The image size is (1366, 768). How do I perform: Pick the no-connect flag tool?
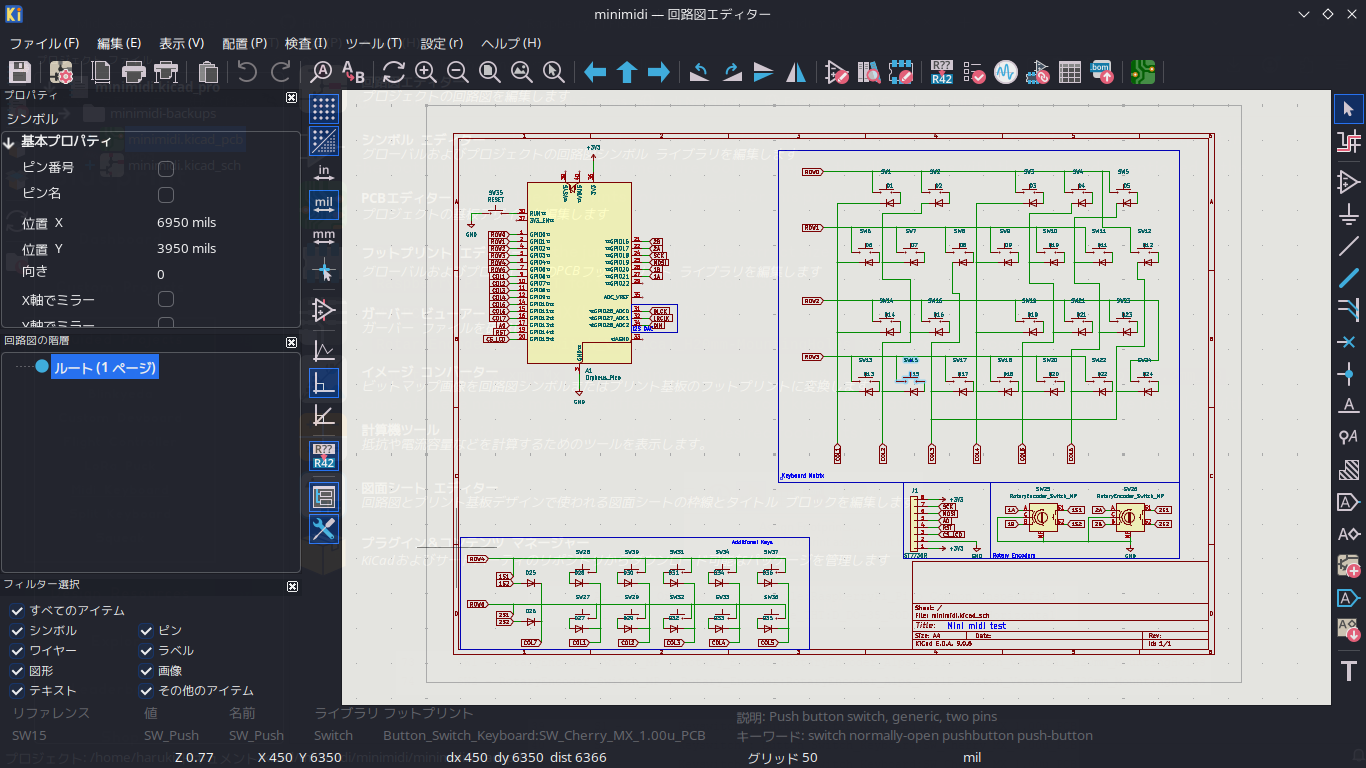pyautogui.click(x=1349, y=342)
